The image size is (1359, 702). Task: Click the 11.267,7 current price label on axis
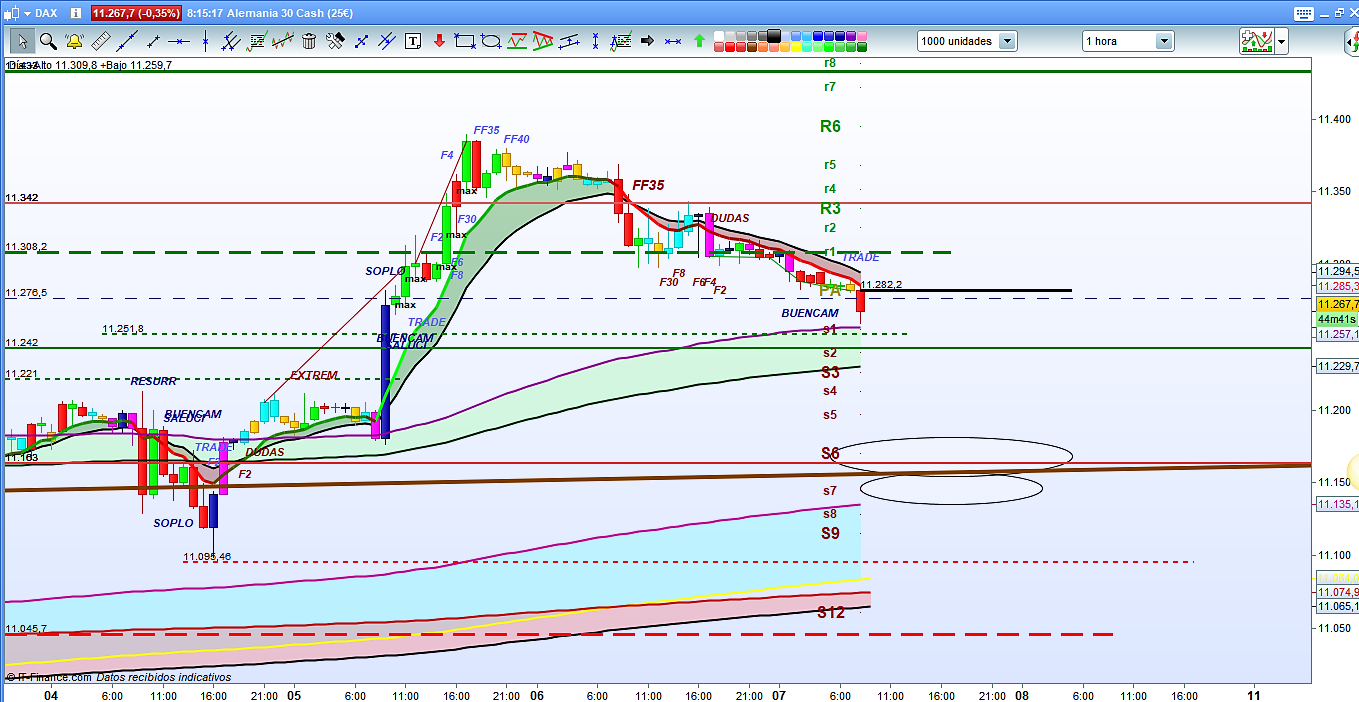point(1336,304)
